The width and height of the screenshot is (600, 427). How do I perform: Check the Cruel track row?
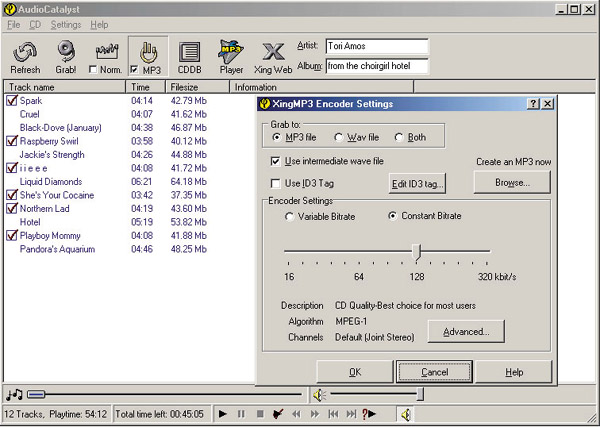click(x=29, y=114)
